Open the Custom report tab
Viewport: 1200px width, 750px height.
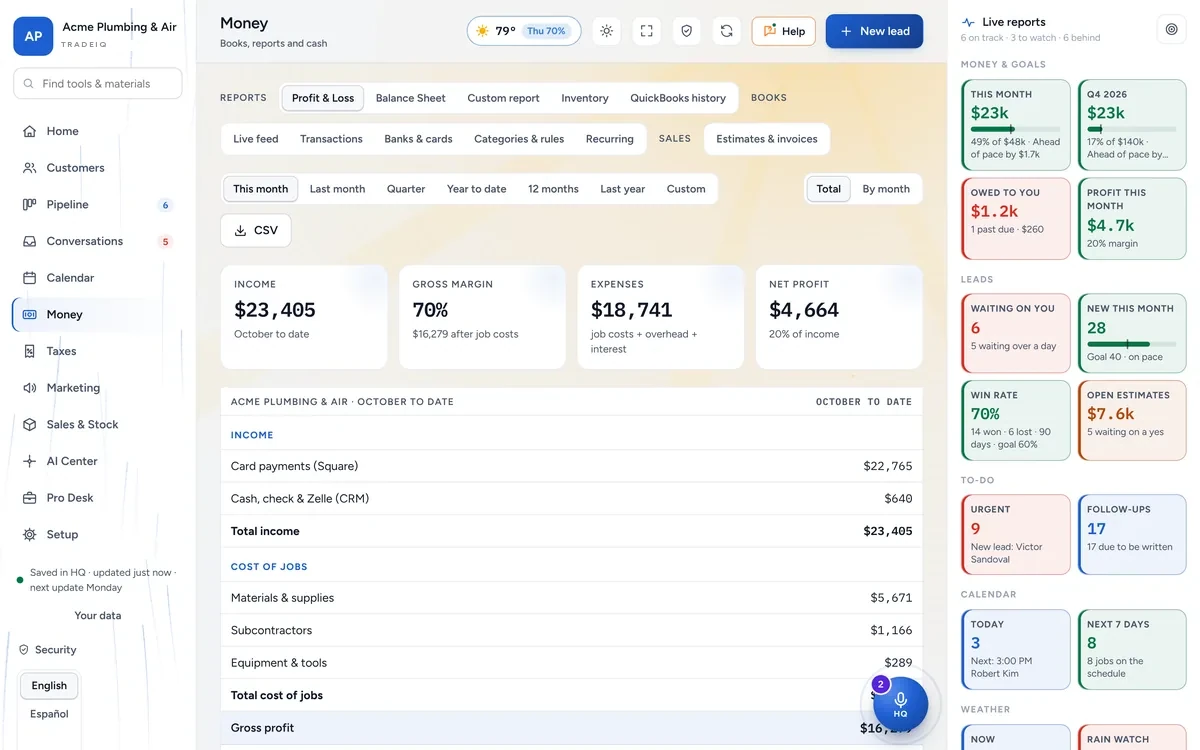(503, 98)
